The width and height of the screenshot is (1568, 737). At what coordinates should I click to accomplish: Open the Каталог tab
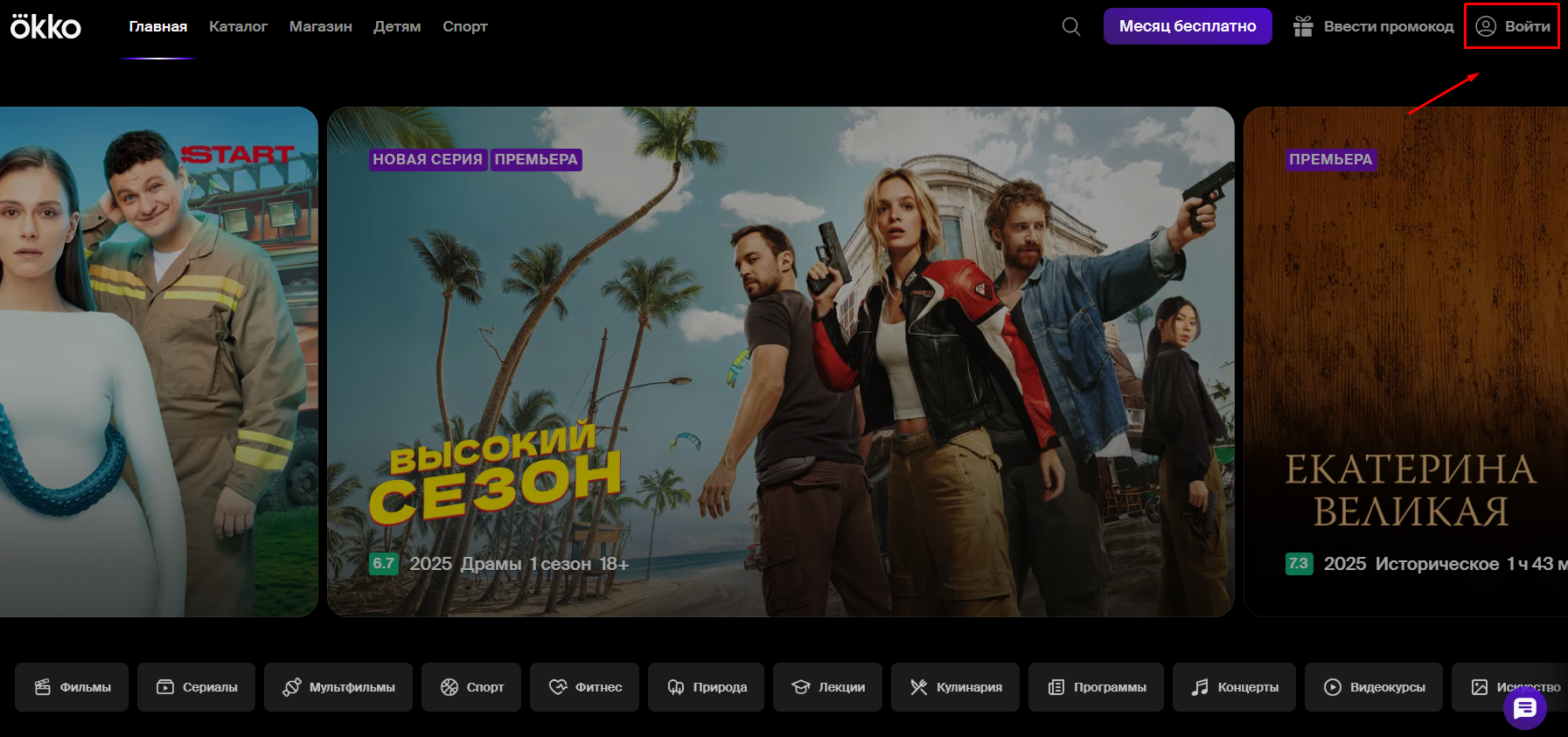pyautogui.click(x=238, y=26)
